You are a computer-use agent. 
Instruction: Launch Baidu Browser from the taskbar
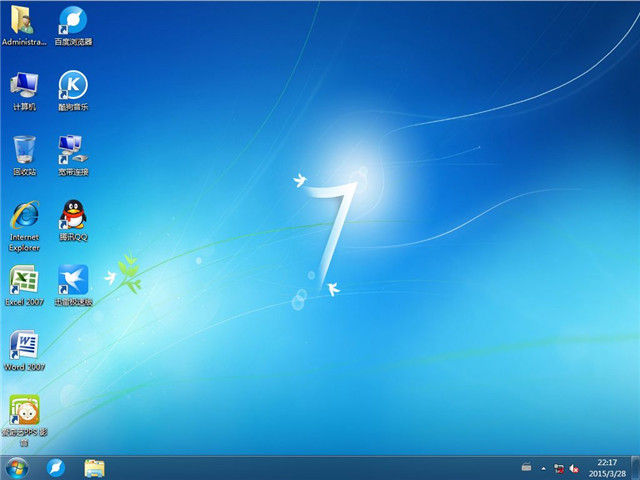coord(56,468)
